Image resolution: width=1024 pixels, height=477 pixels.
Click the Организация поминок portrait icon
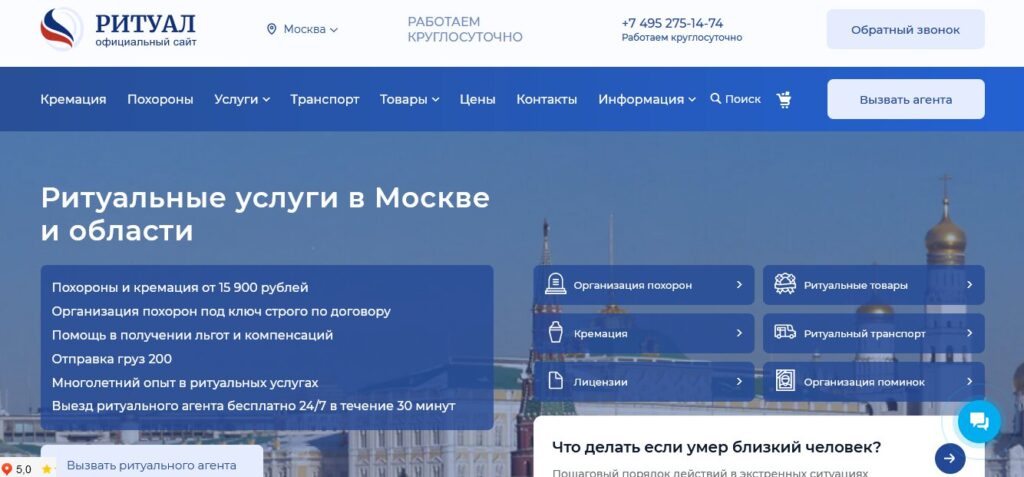(x=785, y=382)
